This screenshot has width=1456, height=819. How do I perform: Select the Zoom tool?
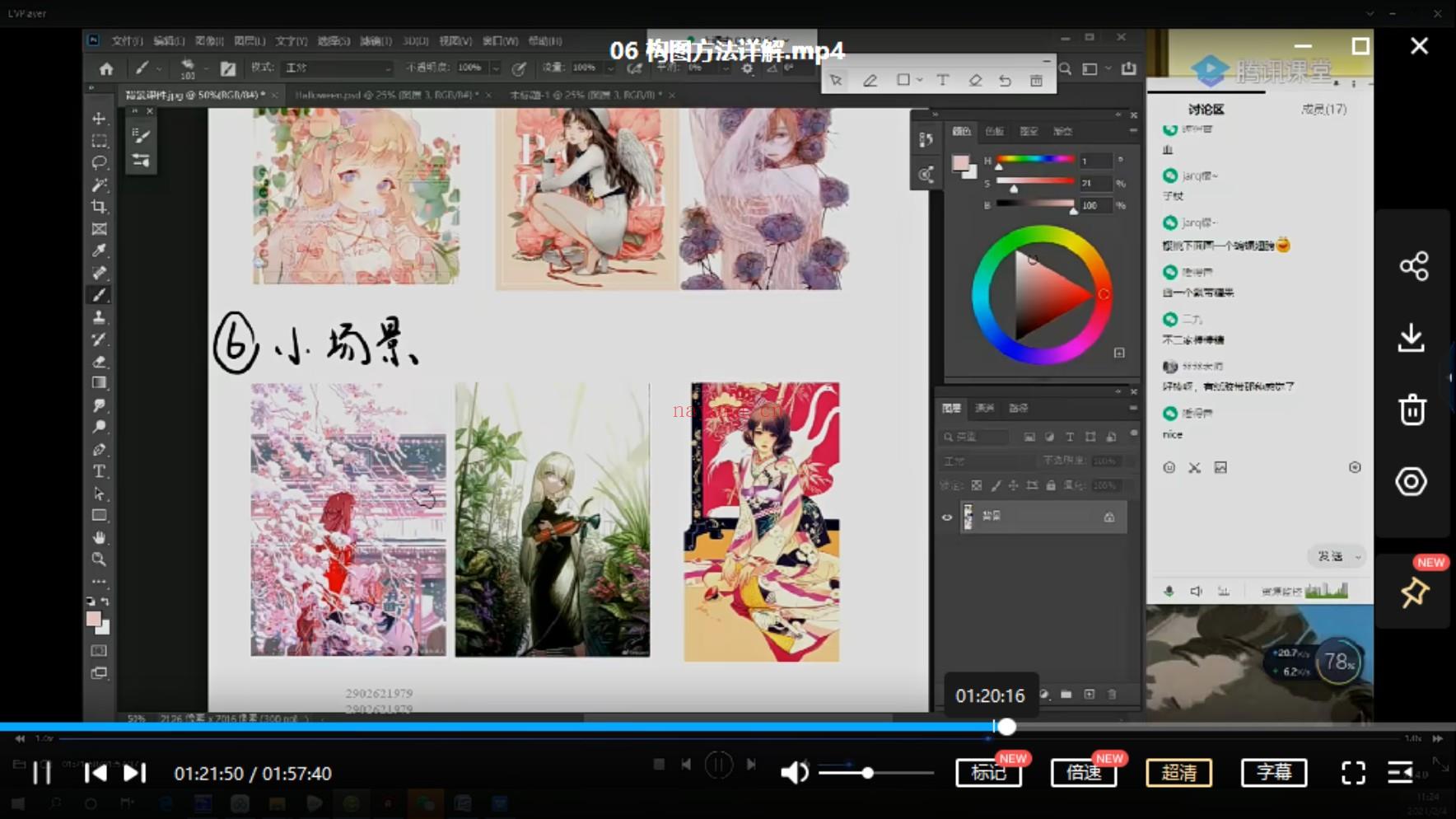click(99, 559)
